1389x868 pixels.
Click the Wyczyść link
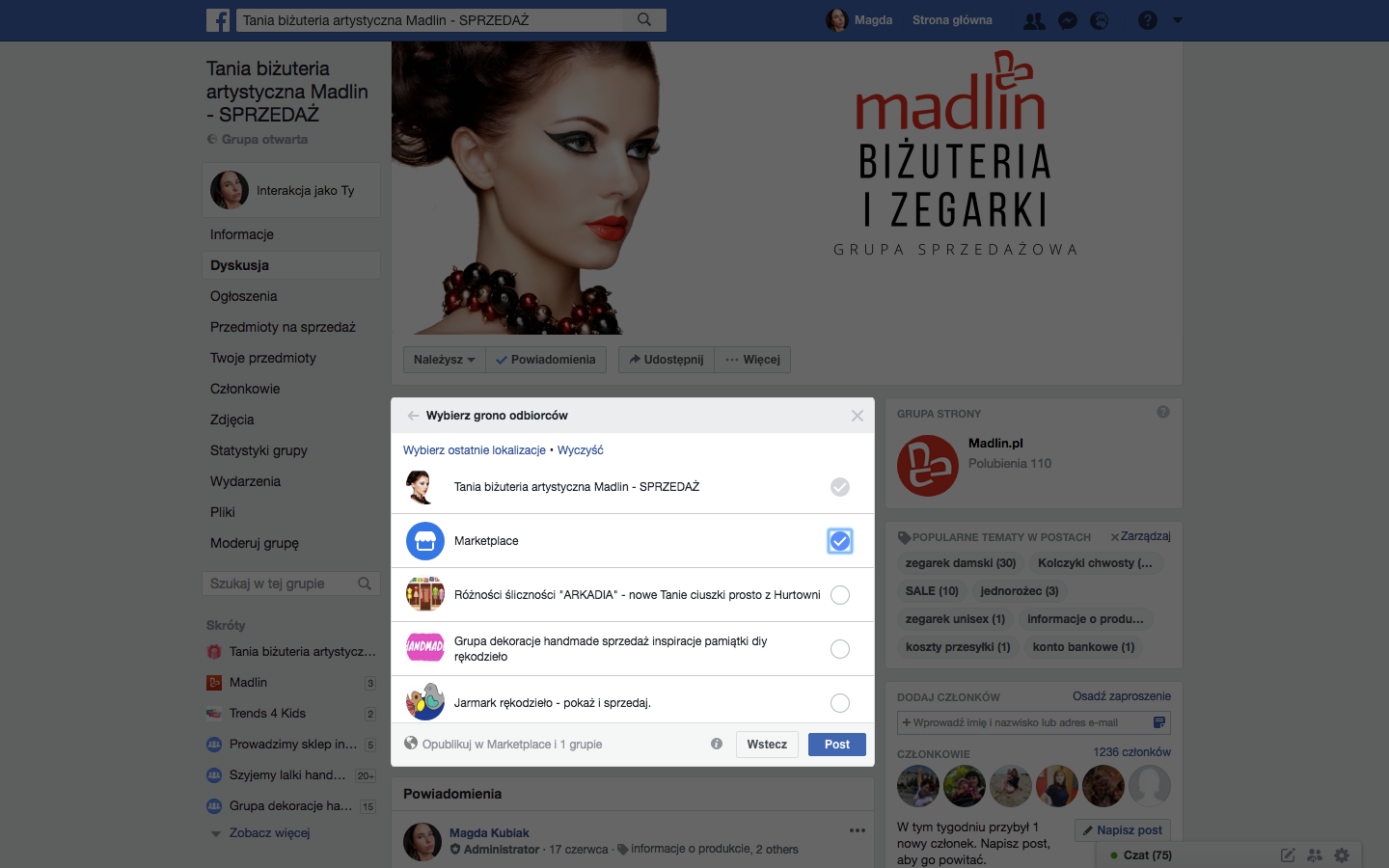[x=580, y=450]
